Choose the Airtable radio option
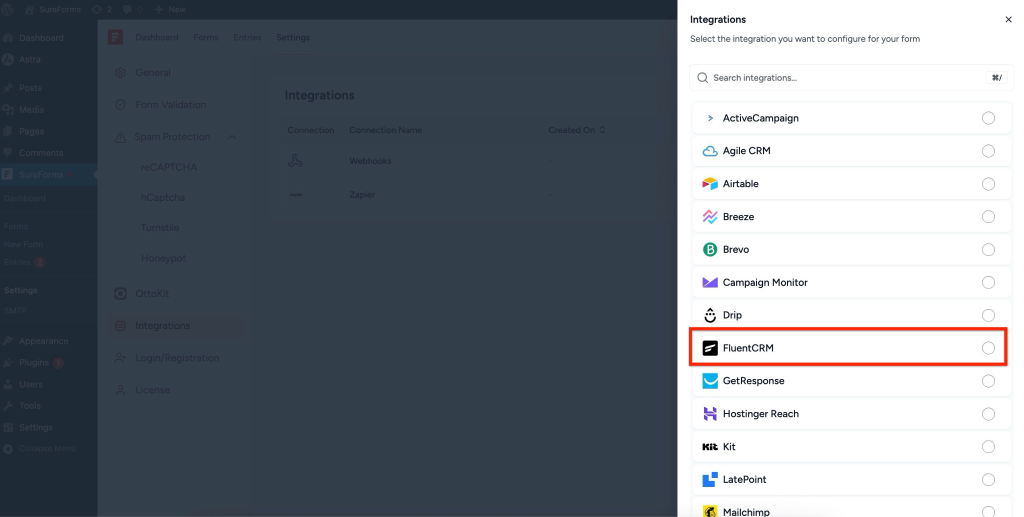Image resolution: width=1024 pixels, height=517 pixels. click(x=988, y=184)
